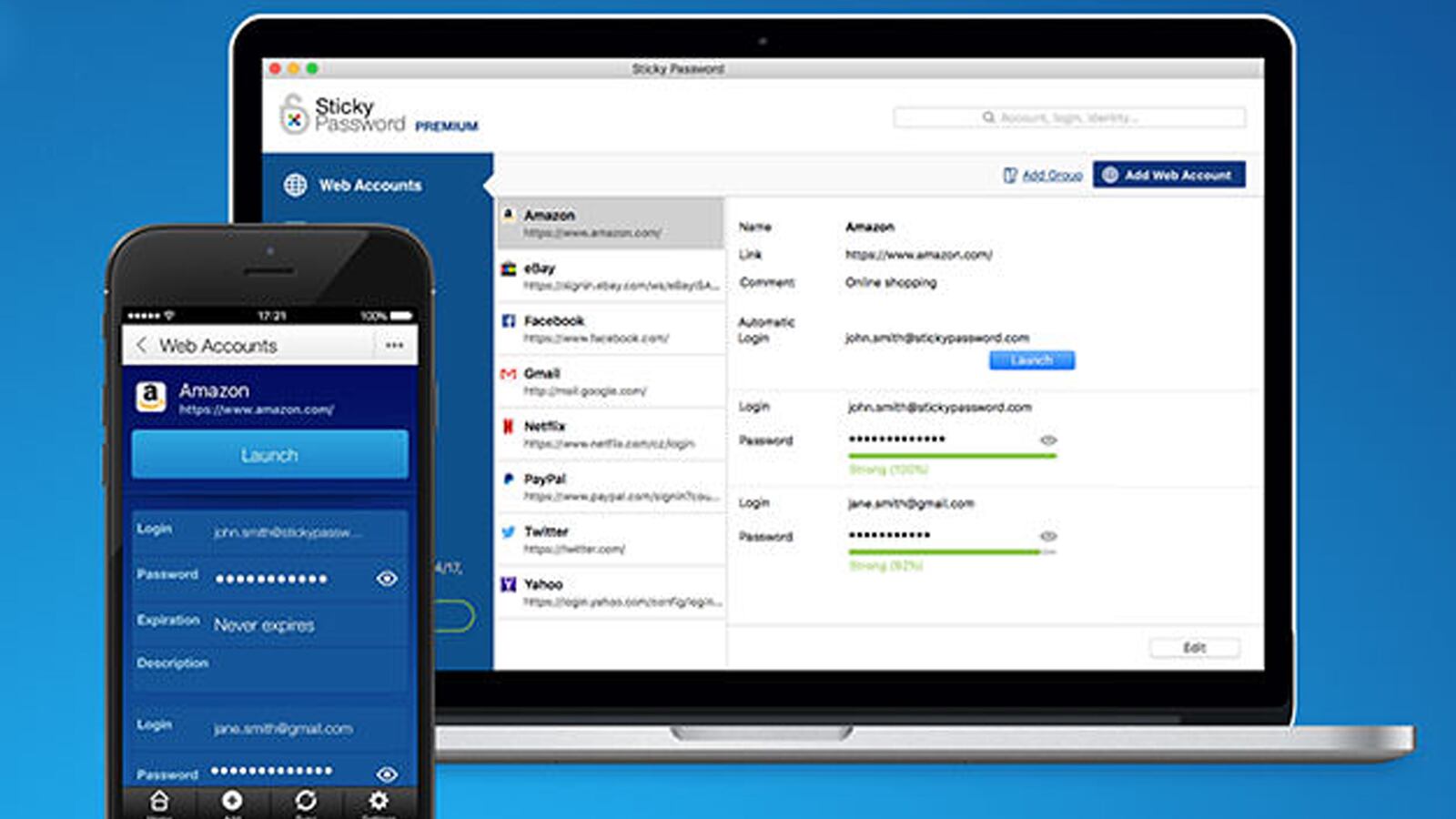Open Settings gear icon on phone

pyautogui.click(x=379, y=801)
